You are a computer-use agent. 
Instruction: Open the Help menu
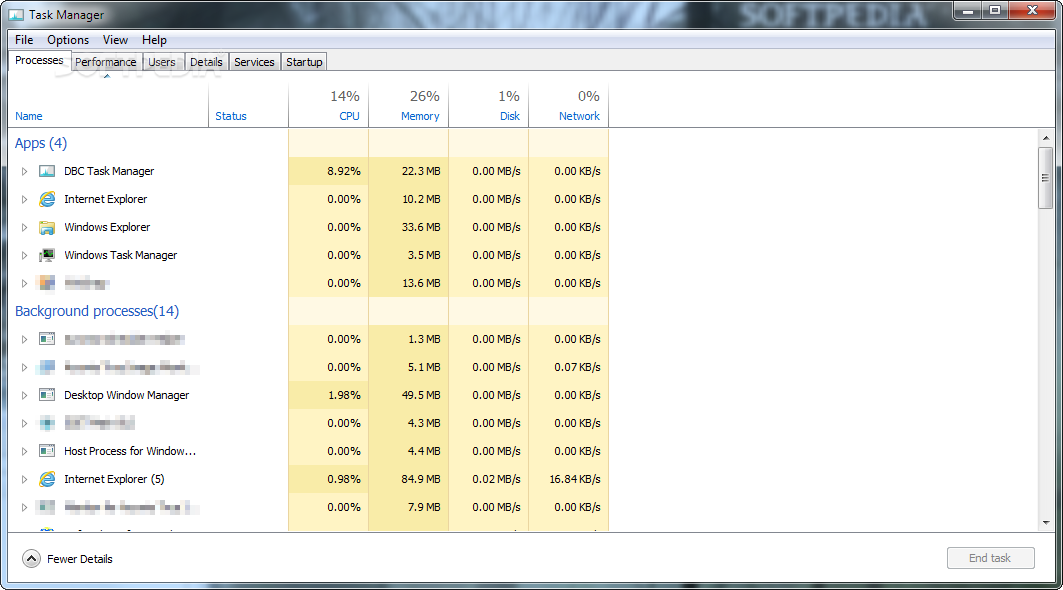pyautogui.click(x=154, y=40)
